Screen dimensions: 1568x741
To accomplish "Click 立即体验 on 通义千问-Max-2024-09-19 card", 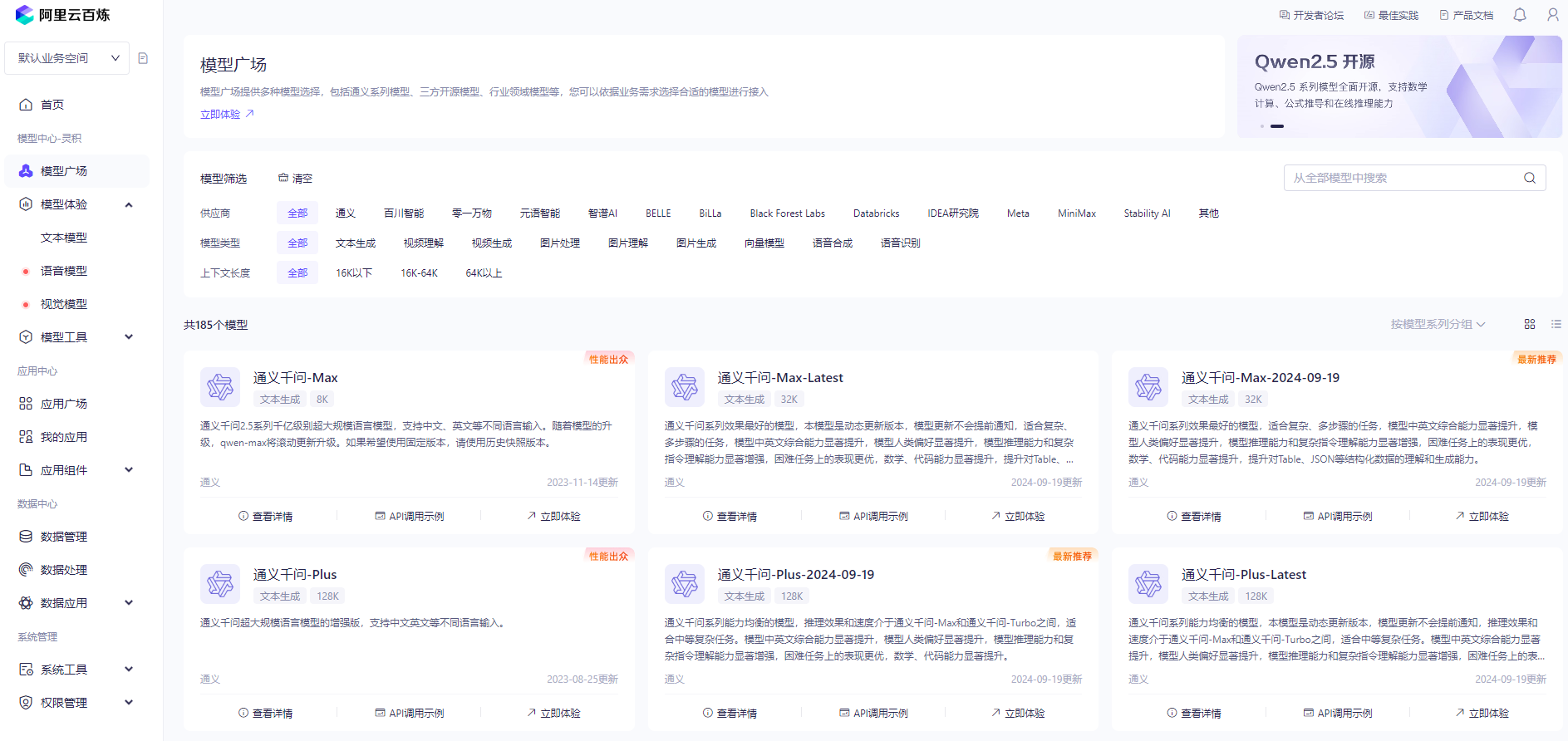I will click(1482, 517).
